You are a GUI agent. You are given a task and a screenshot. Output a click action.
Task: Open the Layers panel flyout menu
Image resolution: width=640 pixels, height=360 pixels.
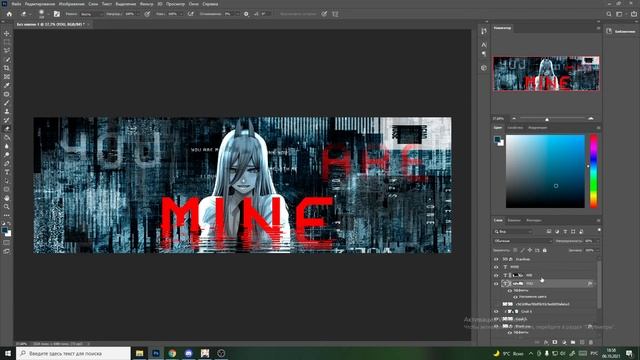pyautogui.click(x=598, y=220)
